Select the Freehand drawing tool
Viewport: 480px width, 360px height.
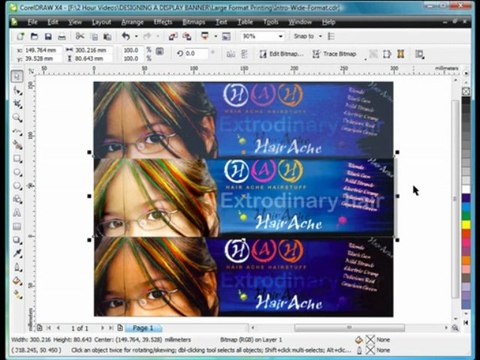pos(17,132)
